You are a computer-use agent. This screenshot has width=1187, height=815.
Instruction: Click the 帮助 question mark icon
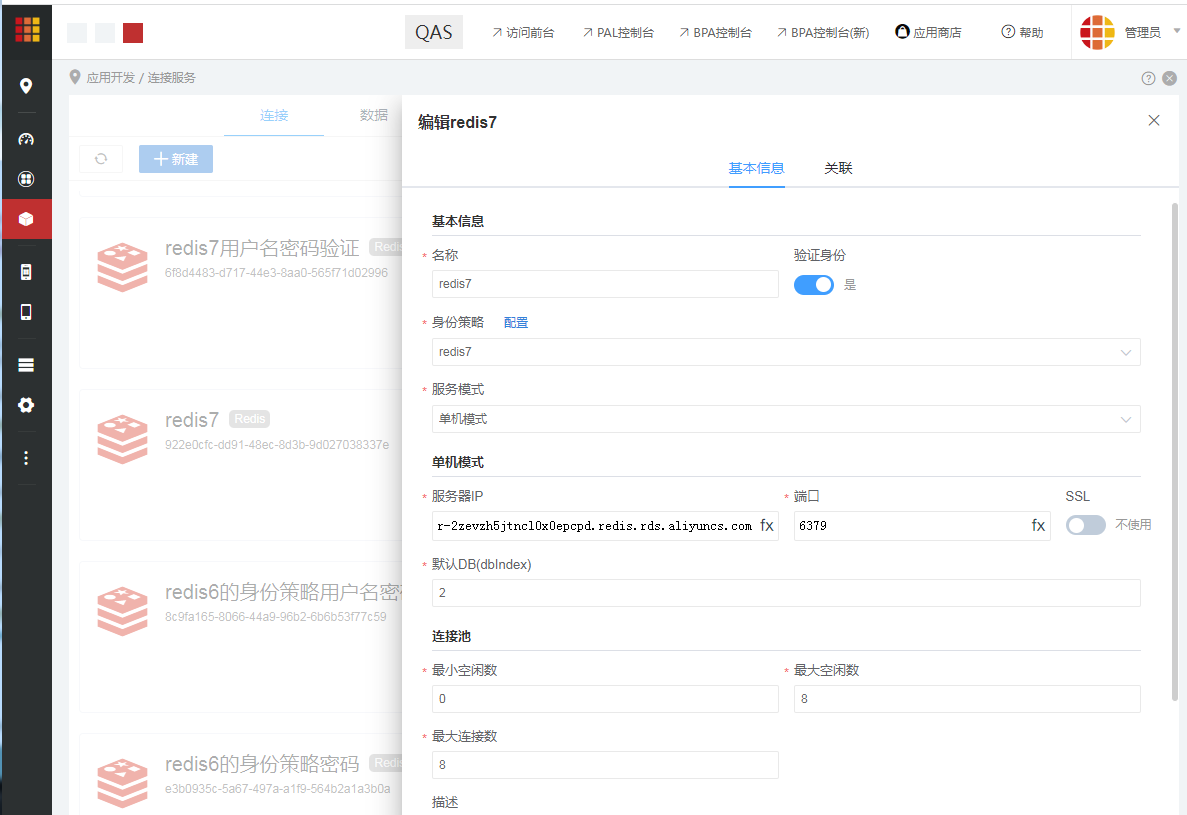(1008, 32)
